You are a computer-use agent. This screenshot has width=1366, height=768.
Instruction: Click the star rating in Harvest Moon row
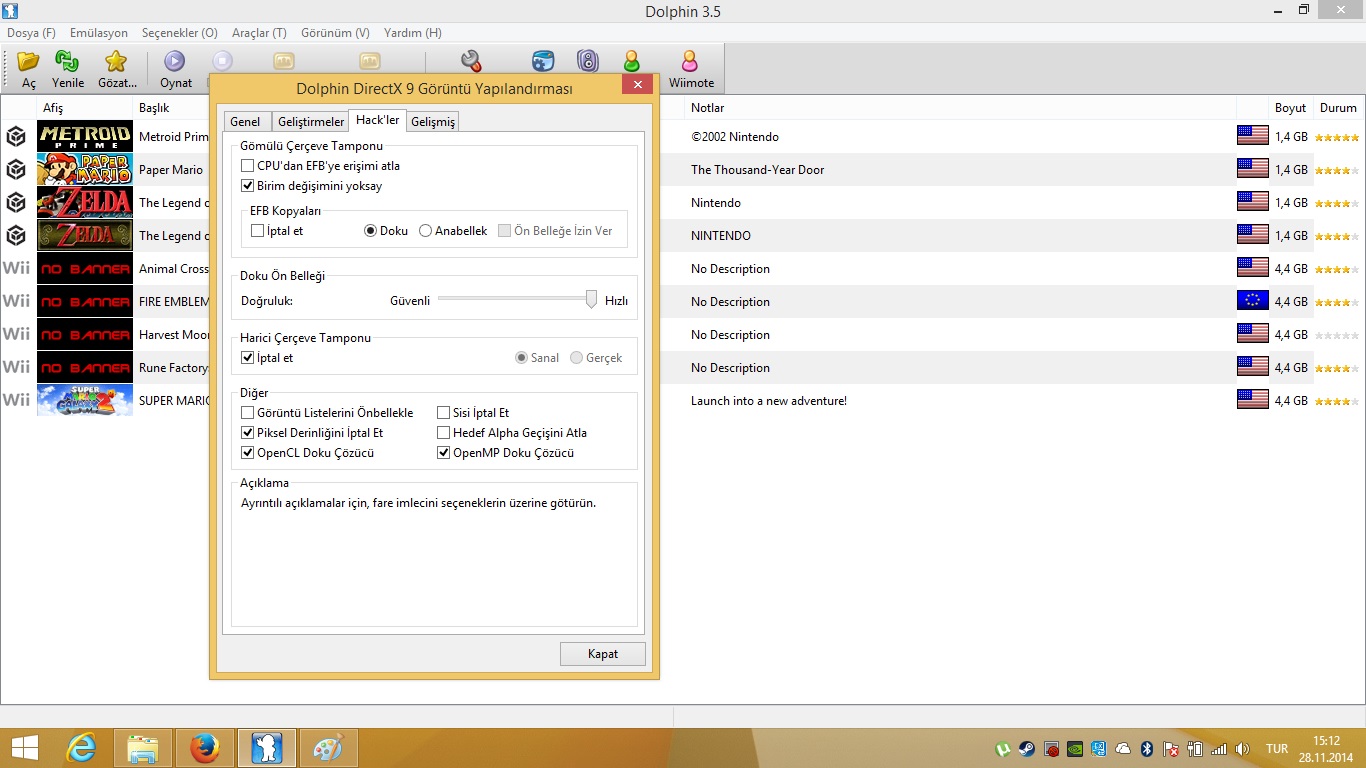(1337, 335)
